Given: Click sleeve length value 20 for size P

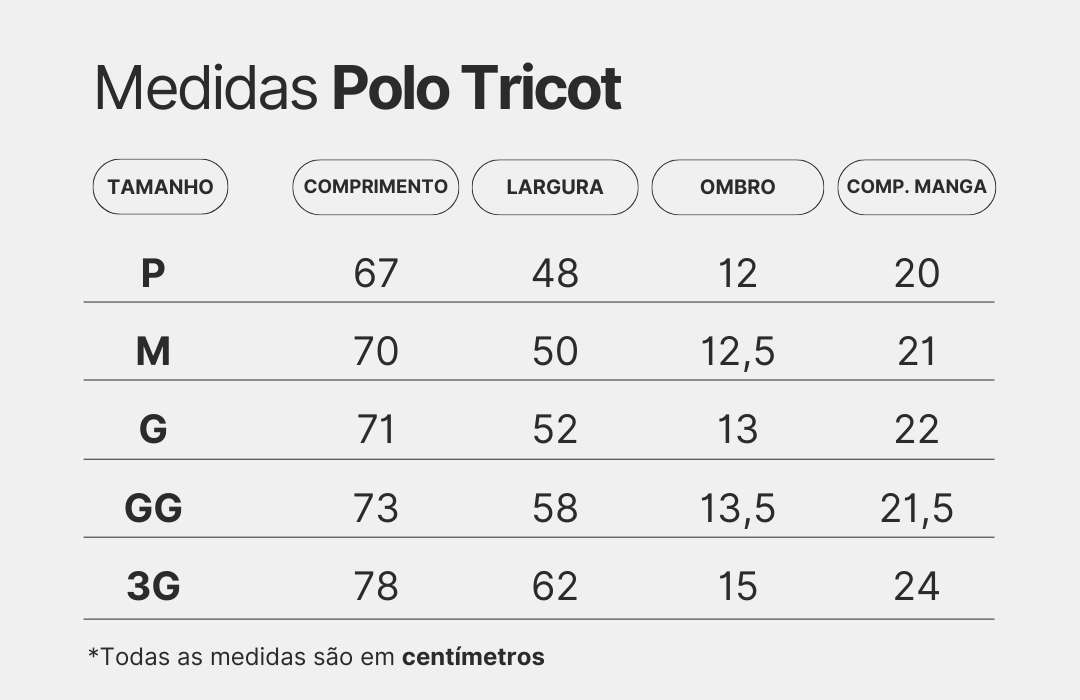Looking at the screenshot, I should coord(916,273).
